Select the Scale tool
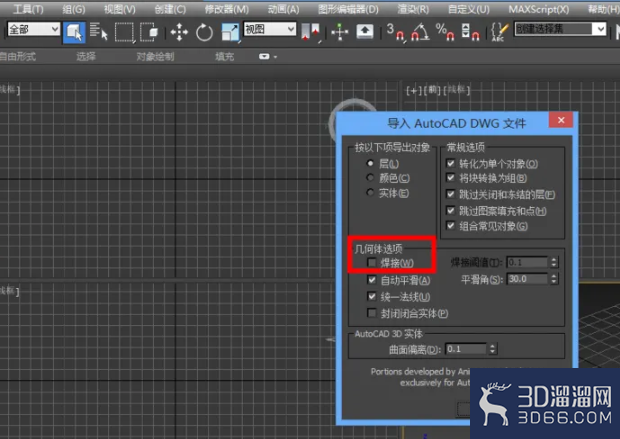620x439 pixels. coord(230,32)
